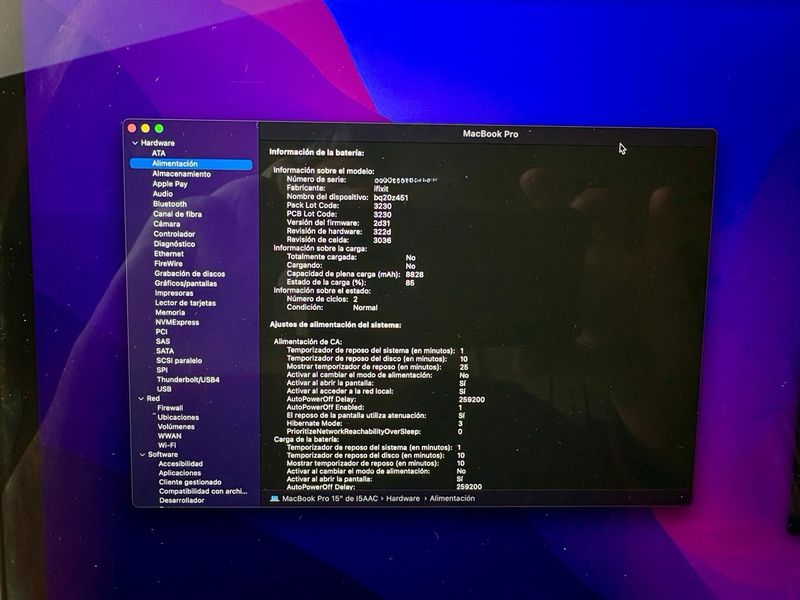Viewport: 800px width, 600px height.
Task: Click the firmware version value 2d31
Action: click(x=382, y=223)
